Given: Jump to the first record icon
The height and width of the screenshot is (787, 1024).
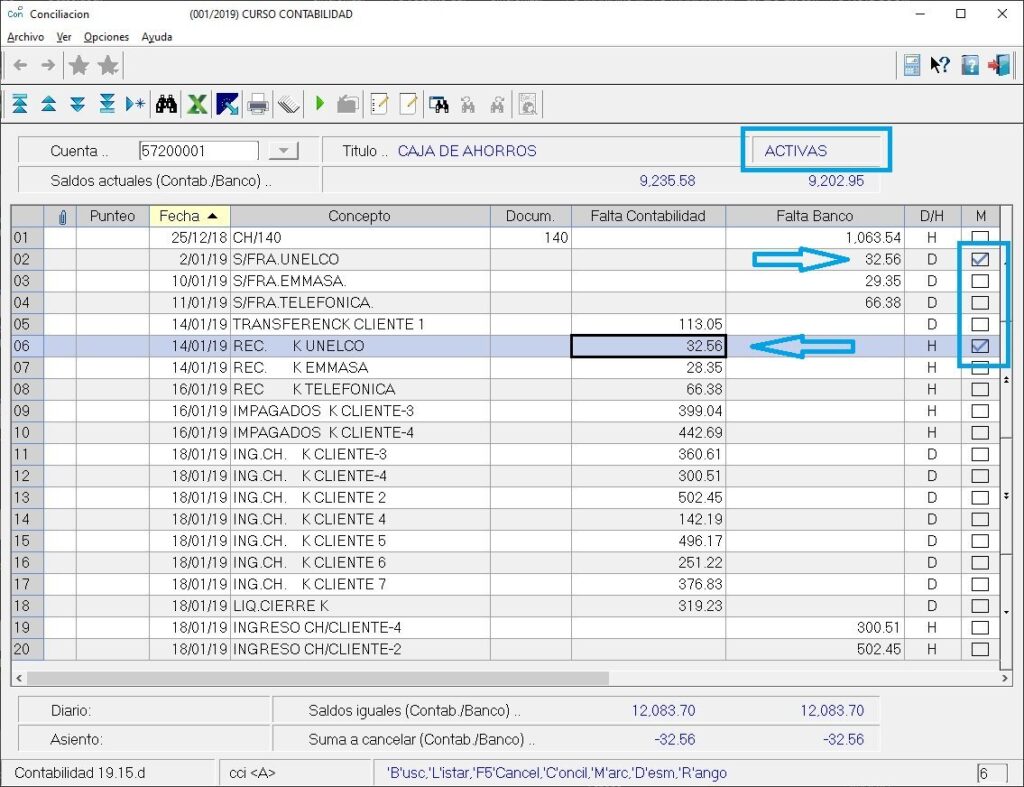Looking at the screenshot, I should pyautogui.click(x=20, y=104).
